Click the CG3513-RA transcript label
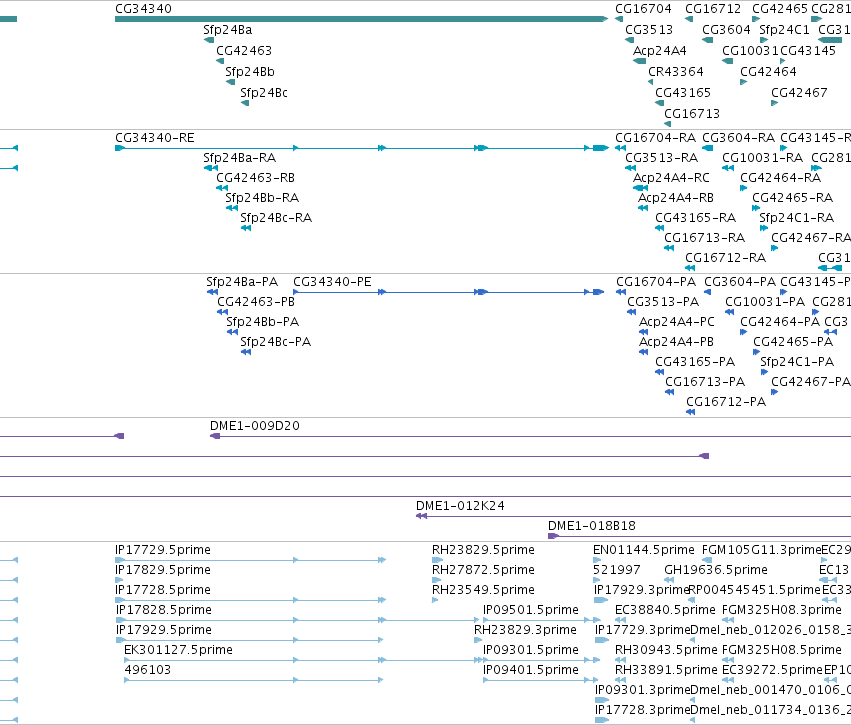The height and width of the screenshot is (725, 851). (x=661, y=158)
